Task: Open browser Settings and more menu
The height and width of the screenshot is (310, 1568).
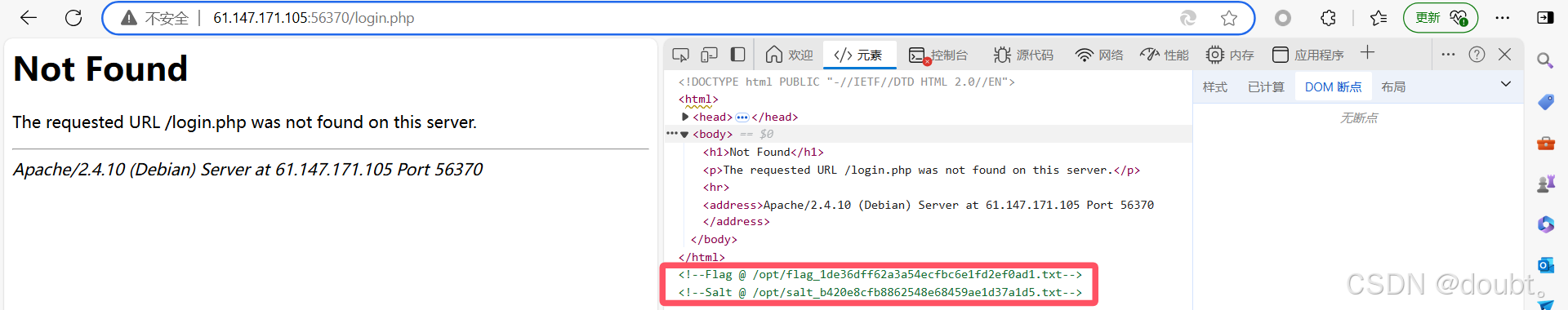Action: click(x=1503, y=18)
